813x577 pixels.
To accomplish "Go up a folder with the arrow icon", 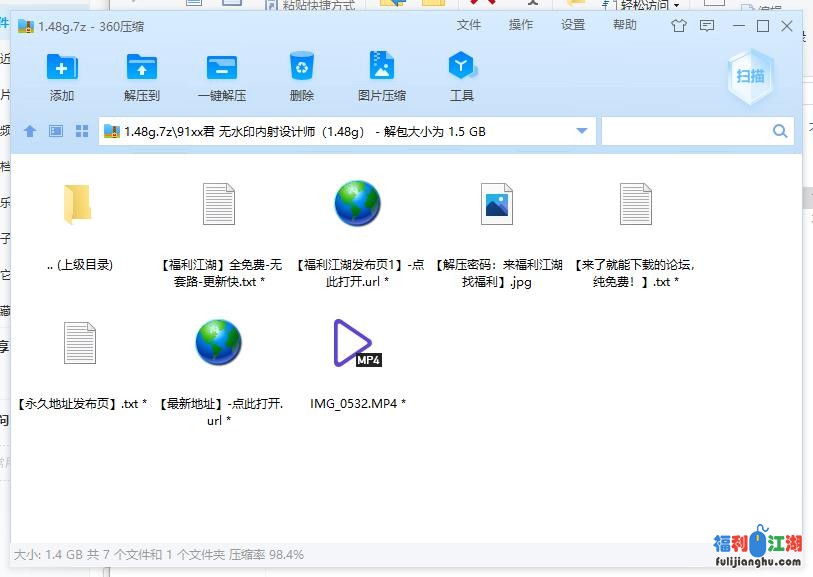I will pos(30,130).
